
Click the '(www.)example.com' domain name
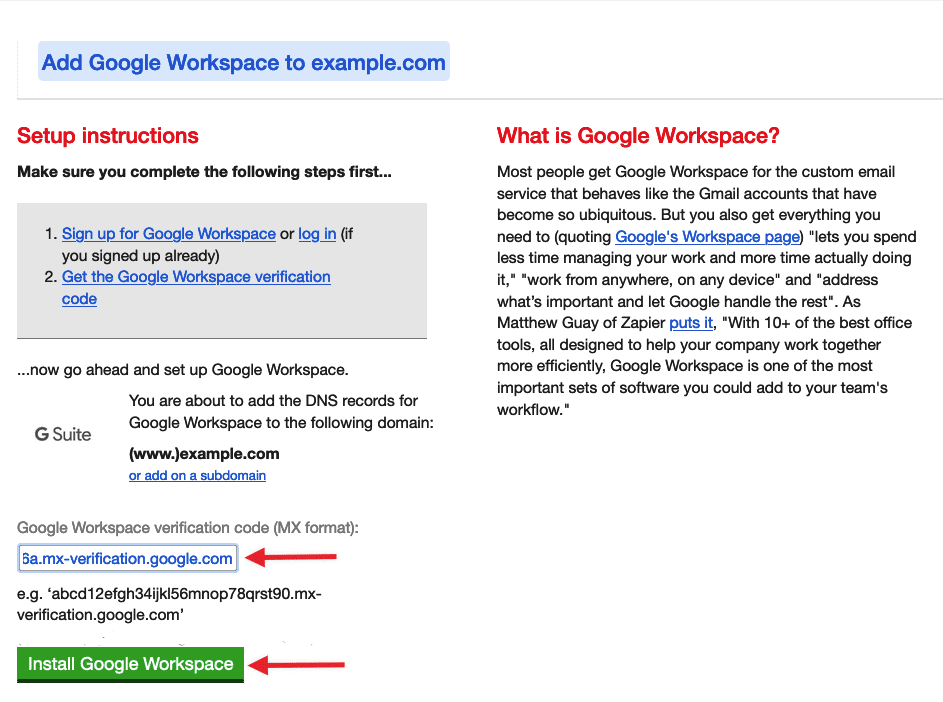click(x=204, y=453)
